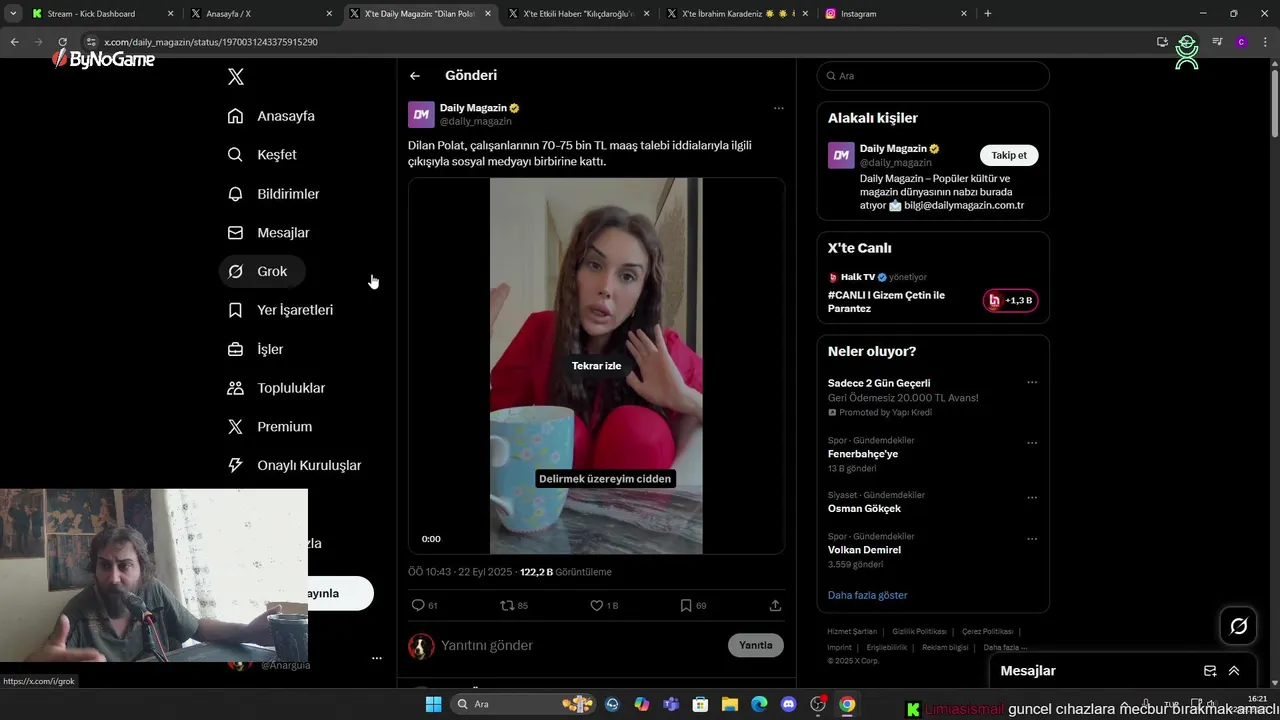The height and width of the screenshot is (720, 1280).
Task: Open the Osman Gökçek trending topic
Action: point(864,509)
